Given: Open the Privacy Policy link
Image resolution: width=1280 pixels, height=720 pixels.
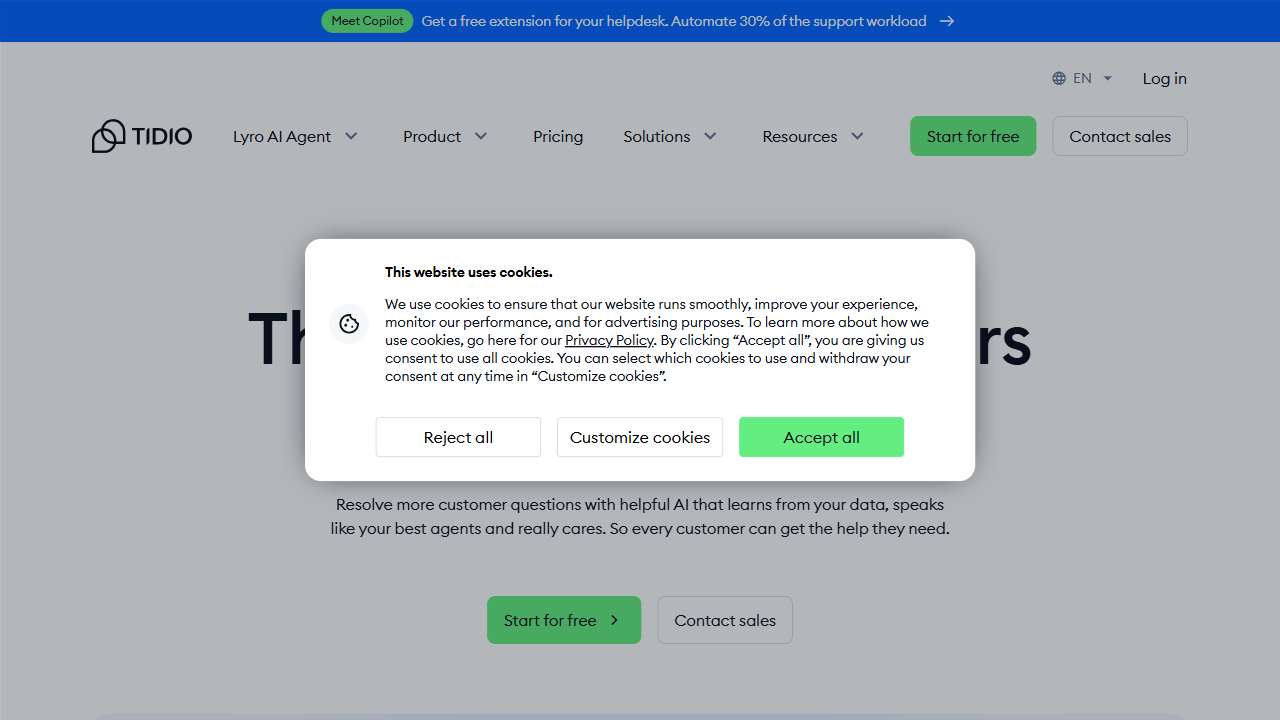Looking at the screenshot, I should pyautogui.click(x=609, y=340).
